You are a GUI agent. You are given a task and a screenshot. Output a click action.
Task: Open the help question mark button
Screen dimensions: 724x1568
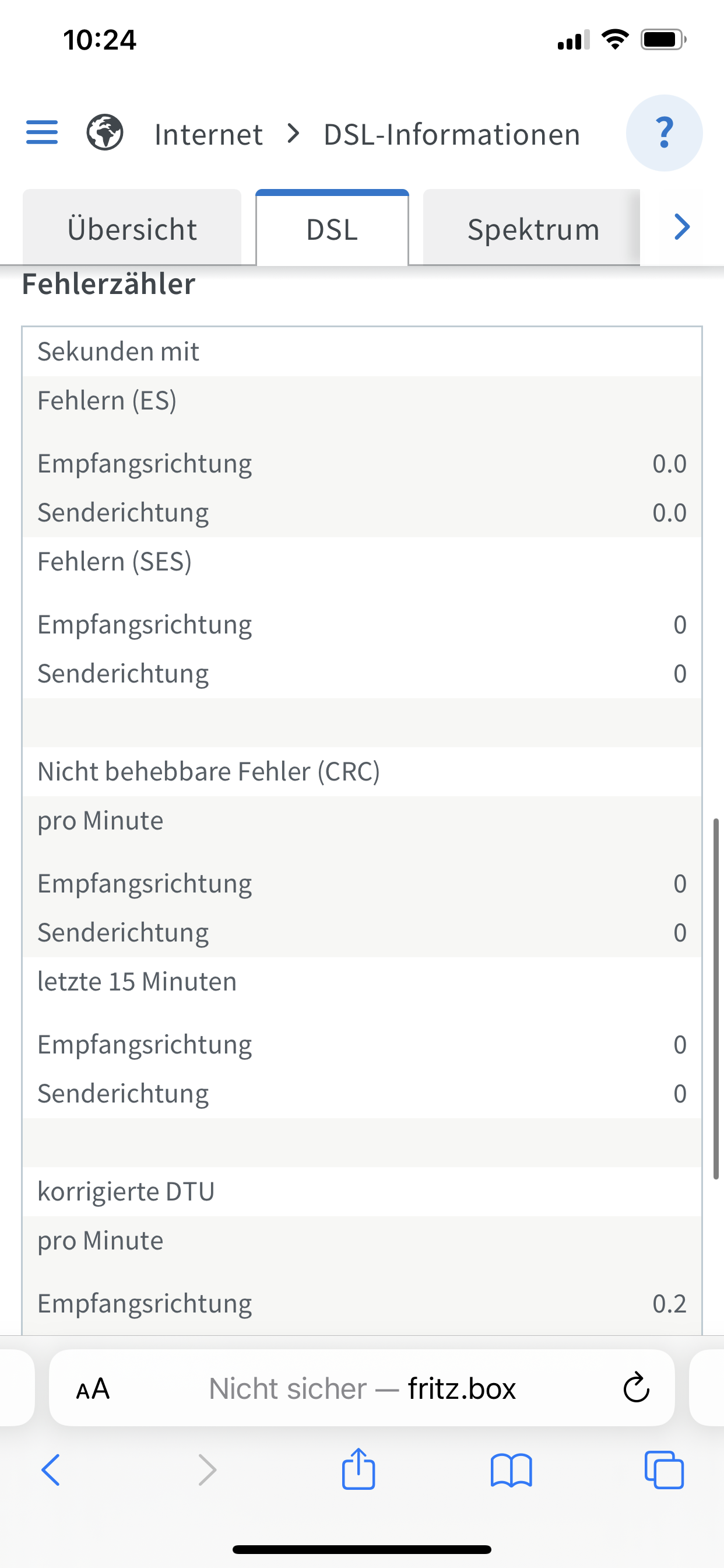[664, 132]
